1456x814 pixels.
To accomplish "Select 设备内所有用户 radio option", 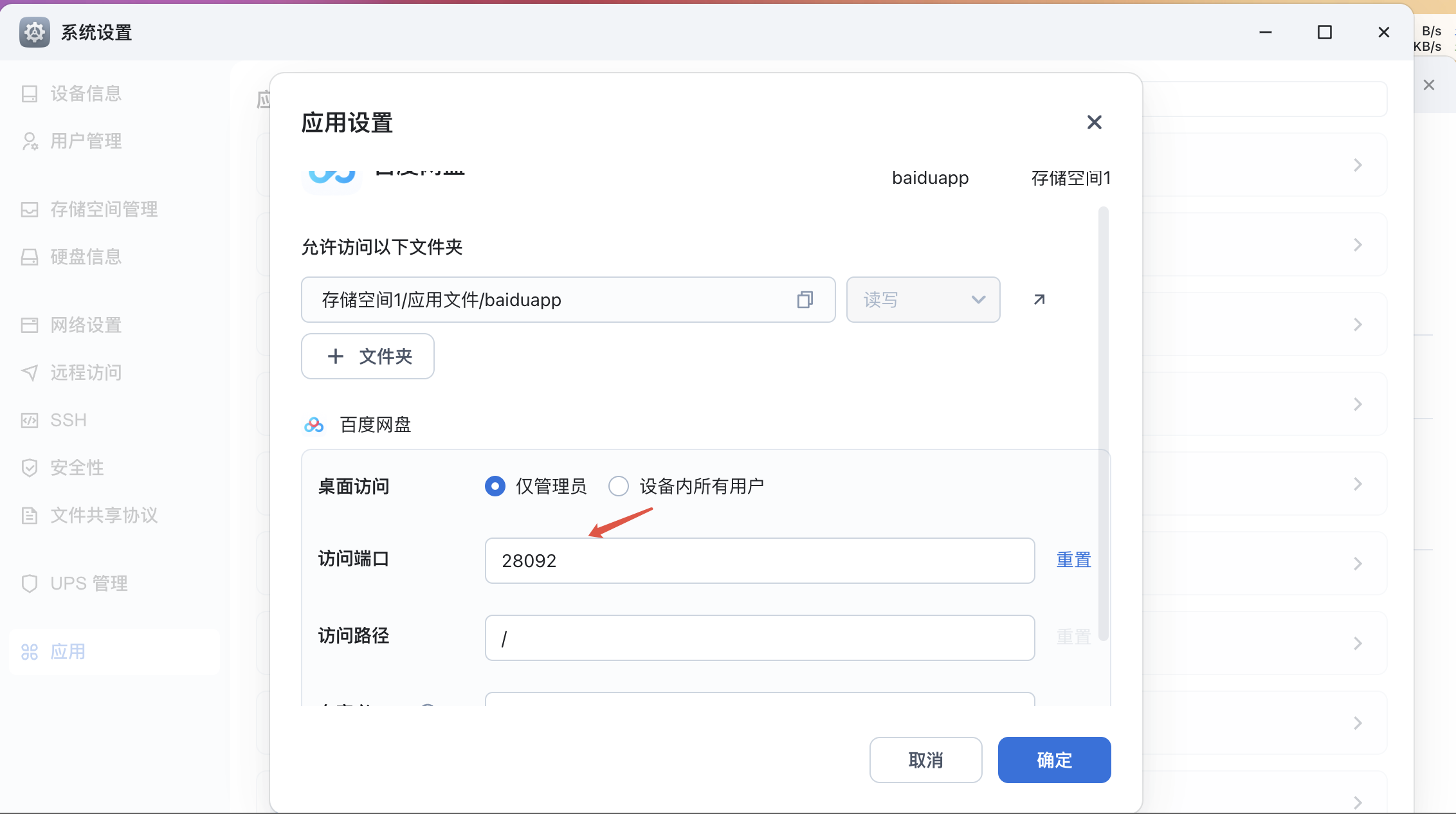I will [619, 486].
